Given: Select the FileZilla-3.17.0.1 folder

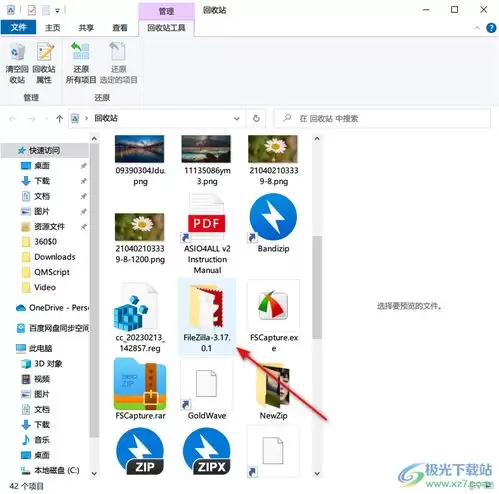Looking at the screenshot, I should [207, 317].
